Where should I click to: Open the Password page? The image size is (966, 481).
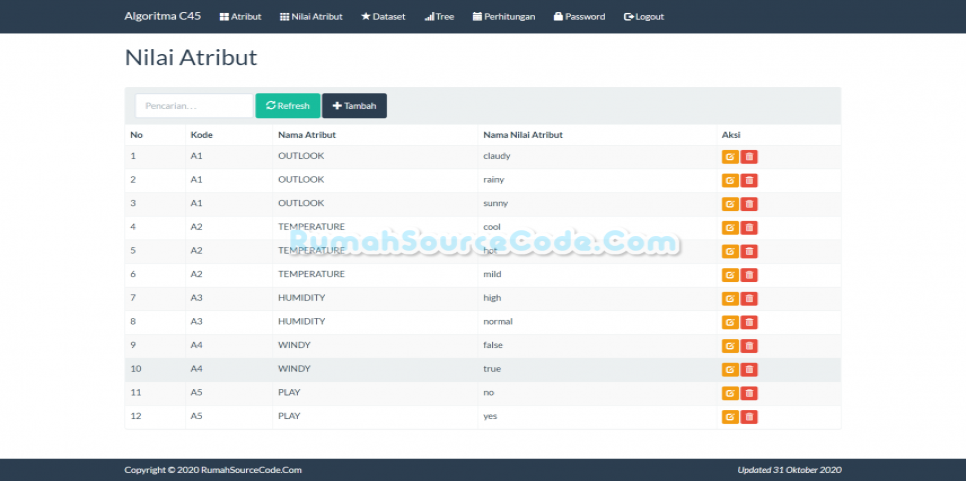pos(579,17)
